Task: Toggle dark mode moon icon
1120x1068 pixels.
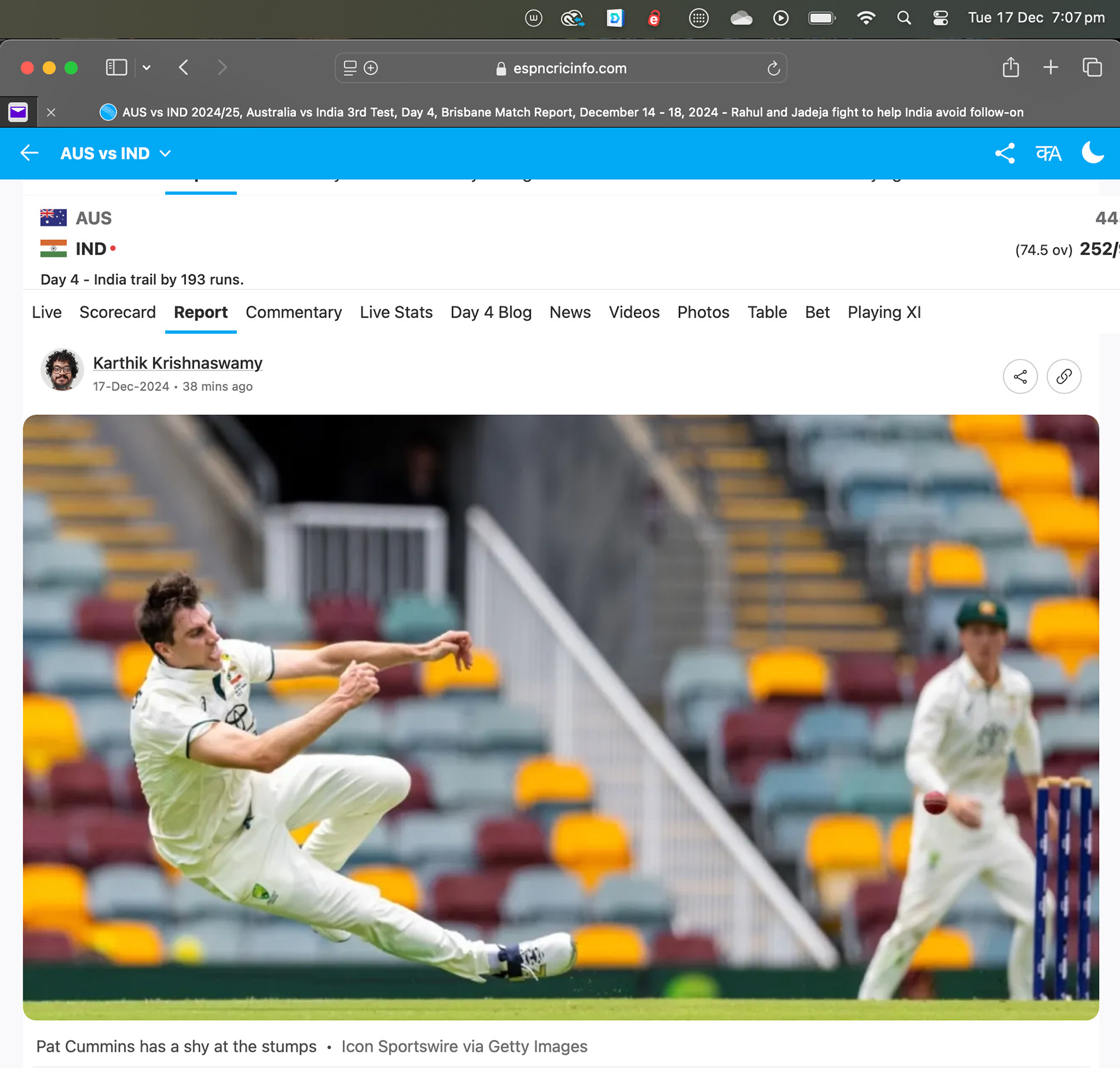Action: 1092,153
